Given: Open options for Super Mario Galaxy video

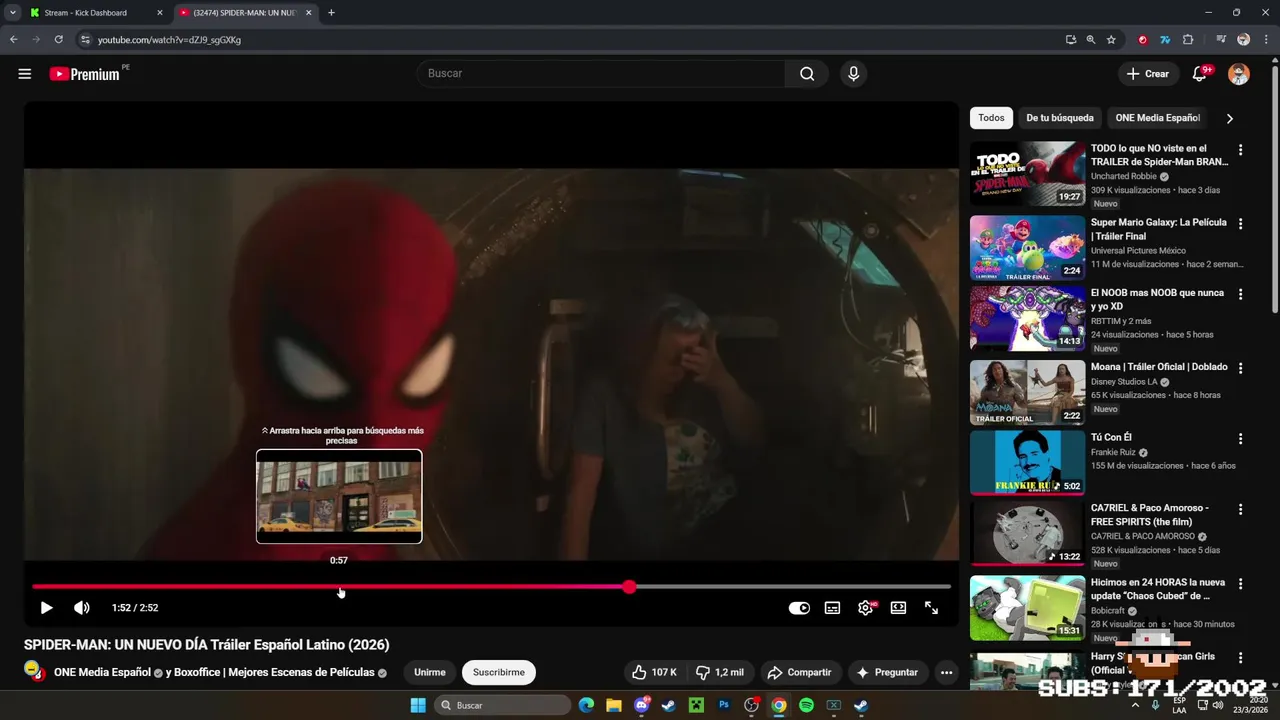Looking at the screenshot, I should point(1241,224).
